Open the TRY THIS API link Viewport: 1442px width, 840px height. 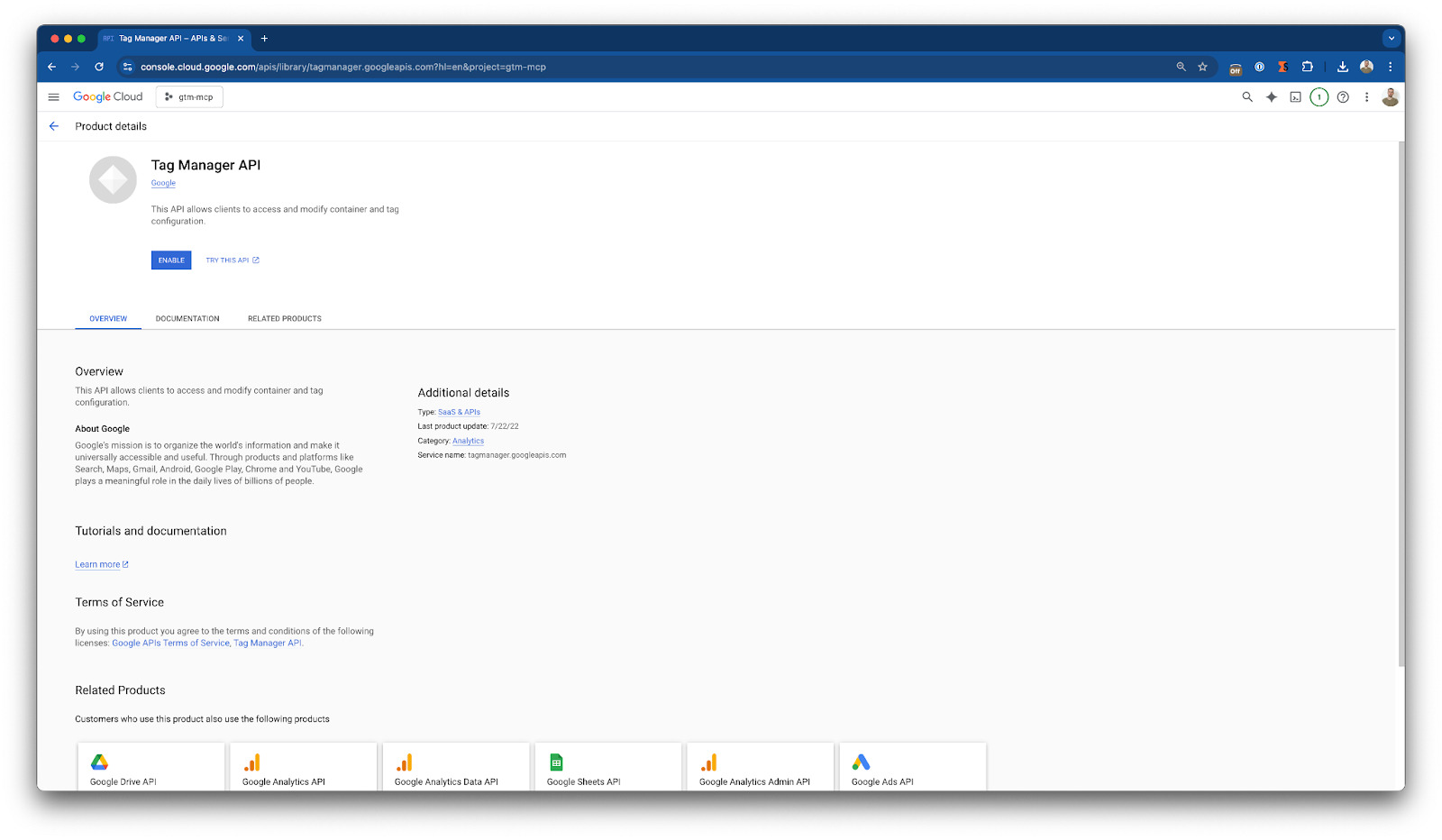tap(233, 260)
